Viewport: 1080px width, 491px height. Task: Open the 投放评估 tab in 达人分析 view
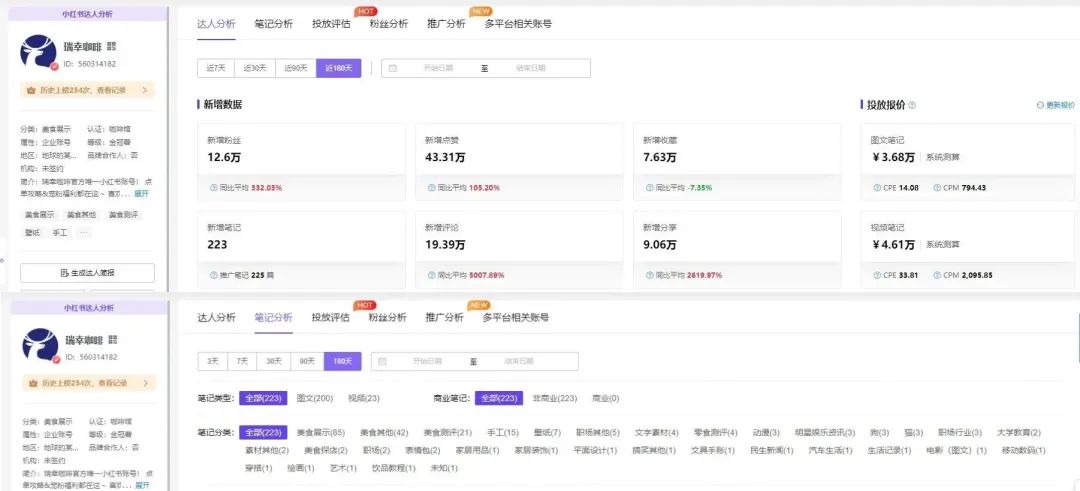click(331, 24)
